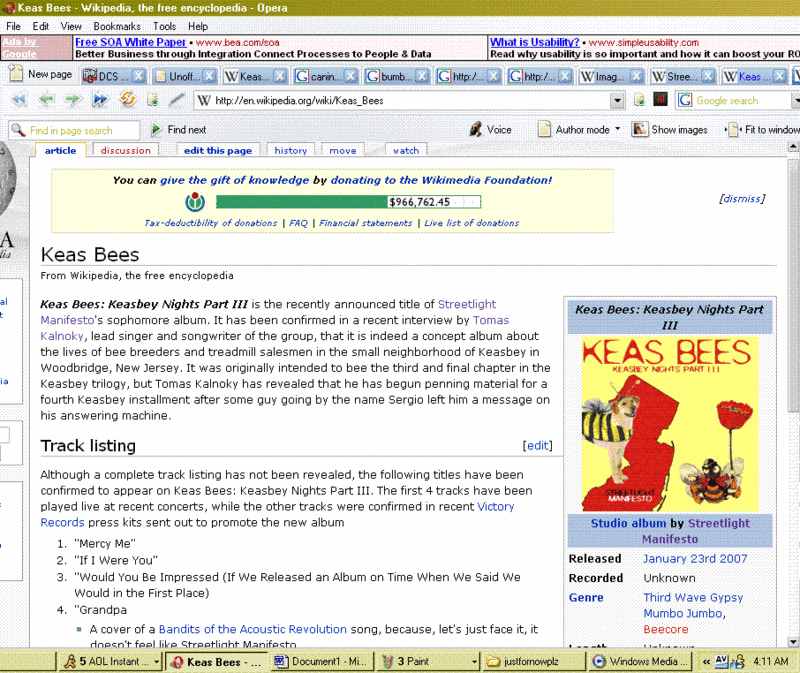The height and width of the screenshot is (673, 800).
Task: Close the DCS tab
Action: pos(138,77)
